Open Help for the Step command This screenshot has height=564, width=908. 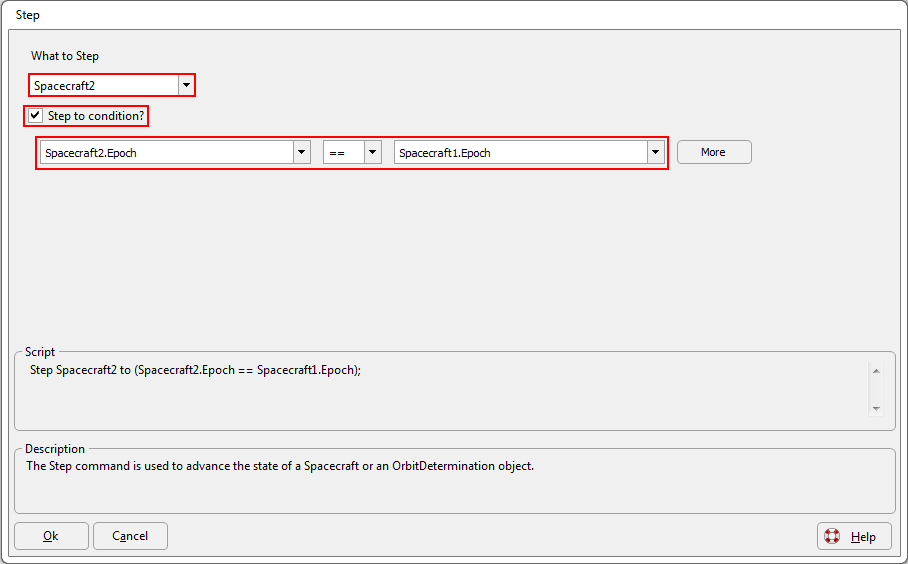pos(854,536)
